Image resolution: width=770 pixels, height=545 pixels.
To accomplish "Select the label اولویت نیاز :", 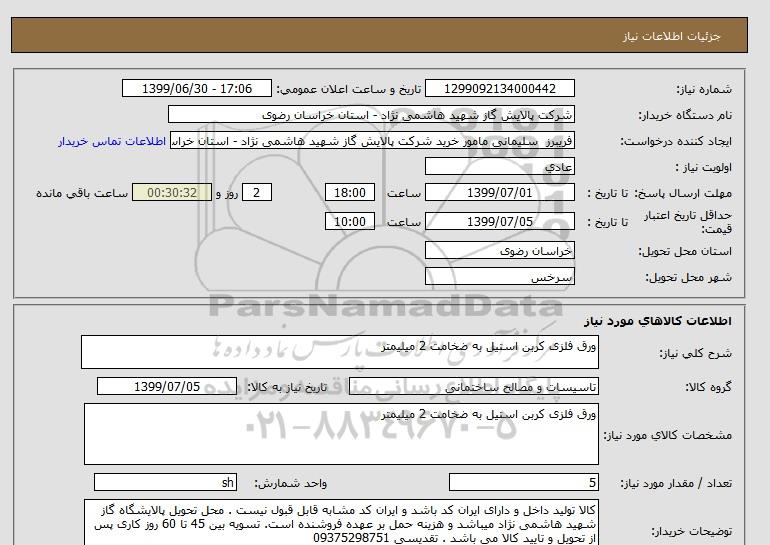I will coord(704,167).
